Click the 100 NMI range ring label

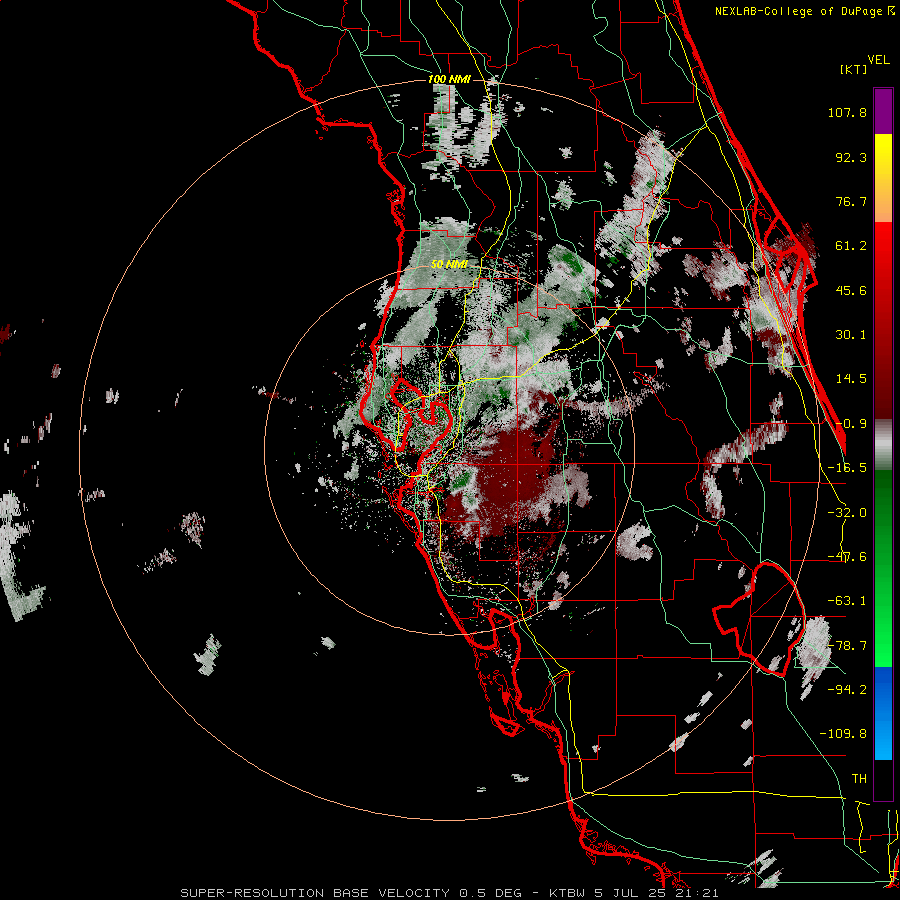tap(449, 79)
